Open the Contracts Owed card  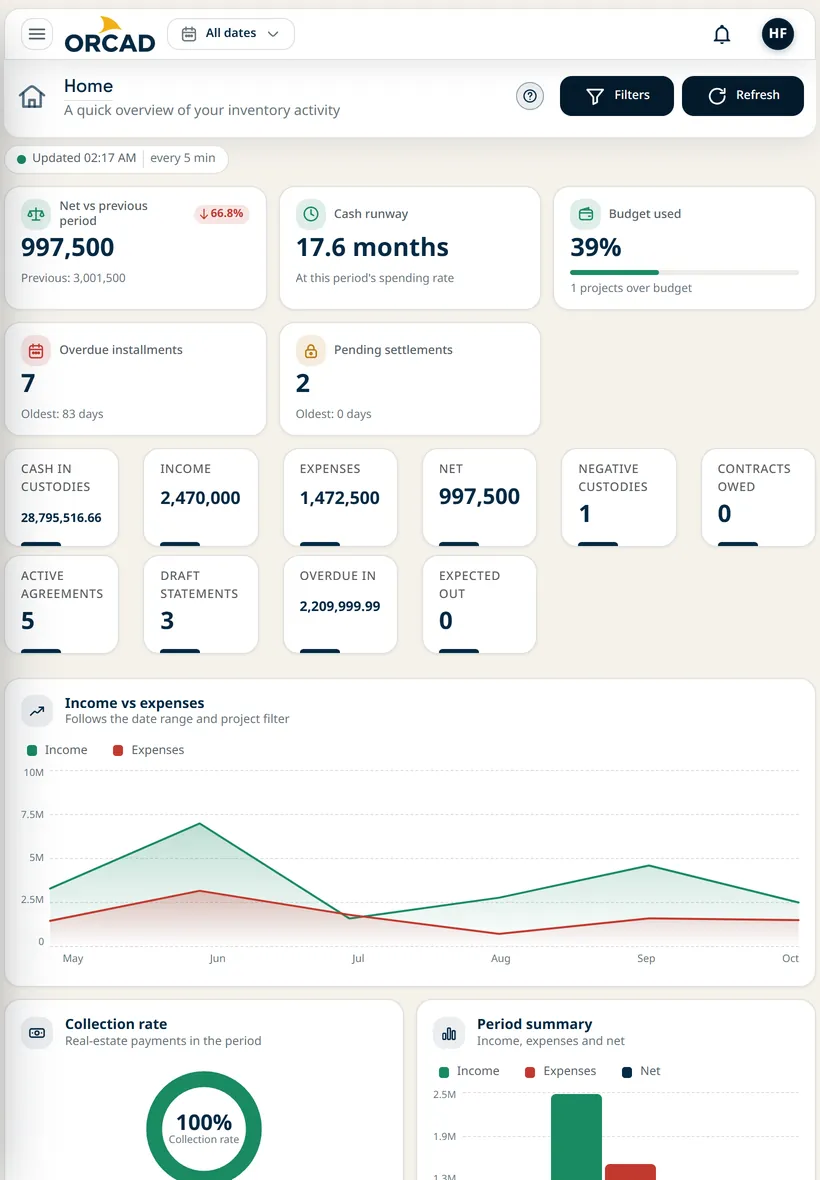pos(758,497)
